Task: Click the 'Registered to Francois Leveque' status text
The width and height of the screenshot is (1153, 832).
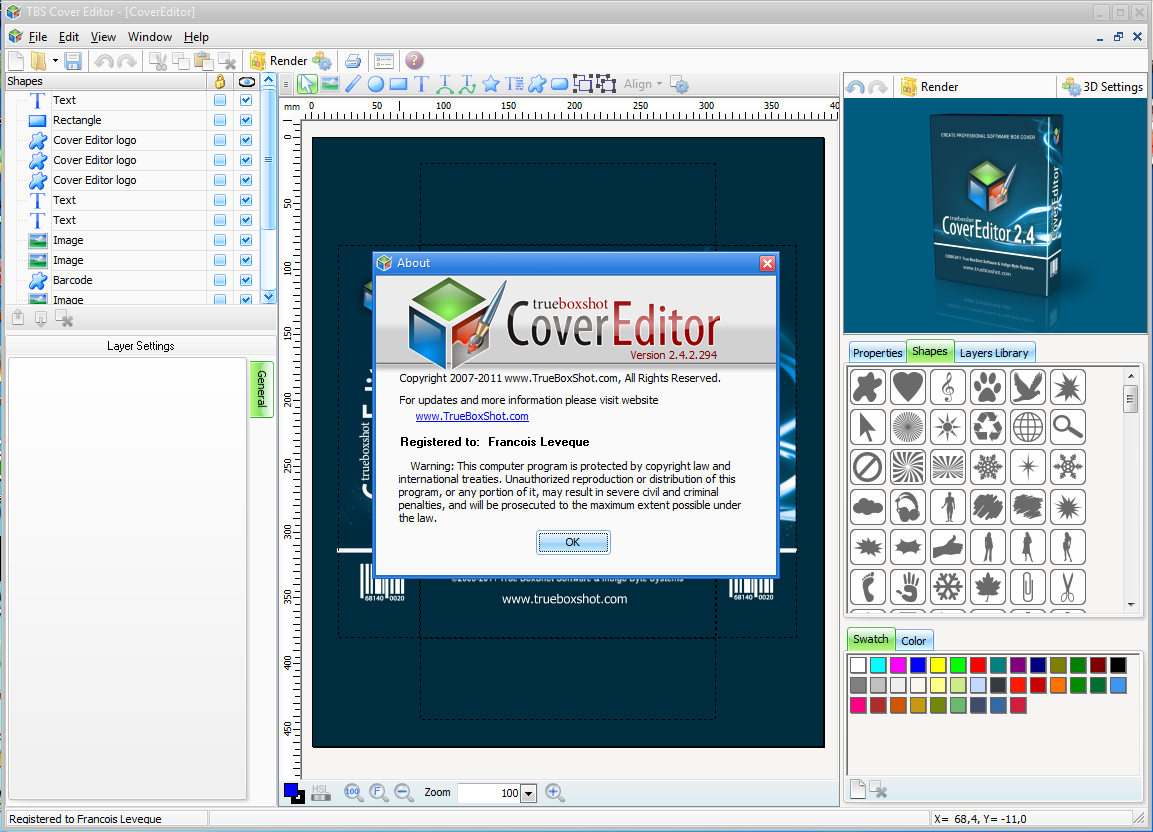Action: tap(85, 819)
